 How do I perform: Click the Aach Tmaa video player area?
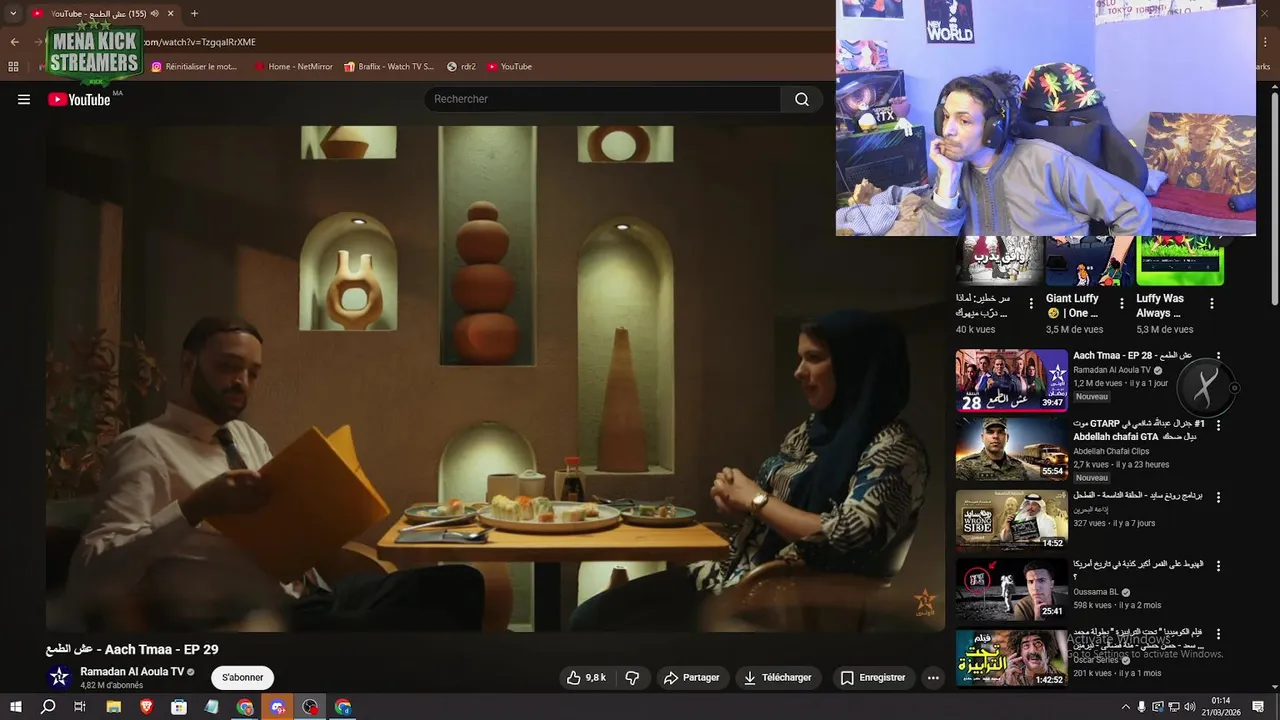tap(495, 378)
